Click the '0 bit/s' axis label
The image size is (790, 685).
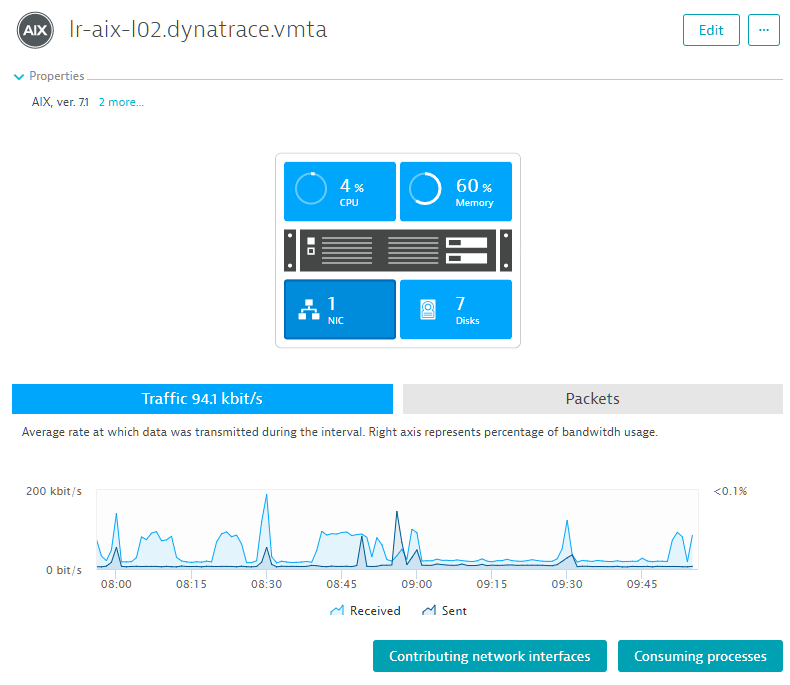pos(64,570)
